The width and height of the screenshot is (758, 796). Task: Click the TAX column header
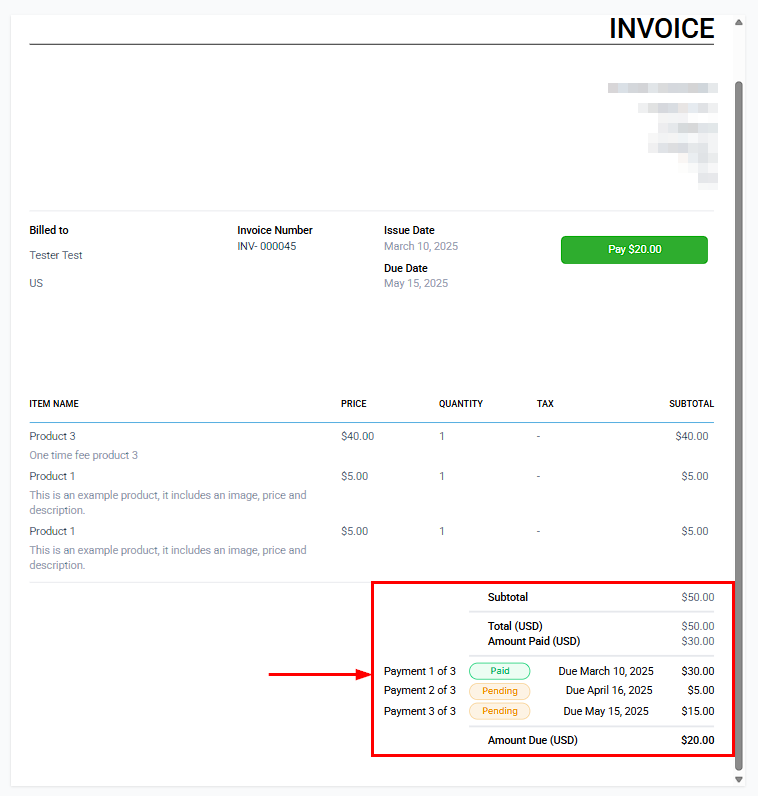coord(545,404)
